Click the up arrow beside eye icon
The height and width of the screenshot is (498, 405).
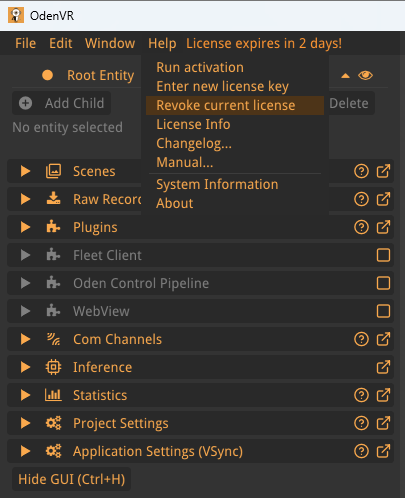pos(345,76)
